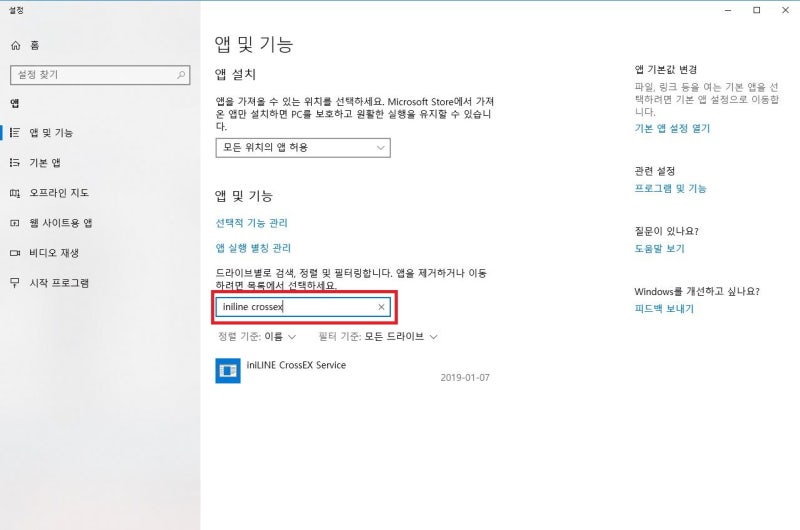The height and width of the screenshot is (530, 800).
Task: Maximize the Settings window
Action: click(x=757, y=10)
